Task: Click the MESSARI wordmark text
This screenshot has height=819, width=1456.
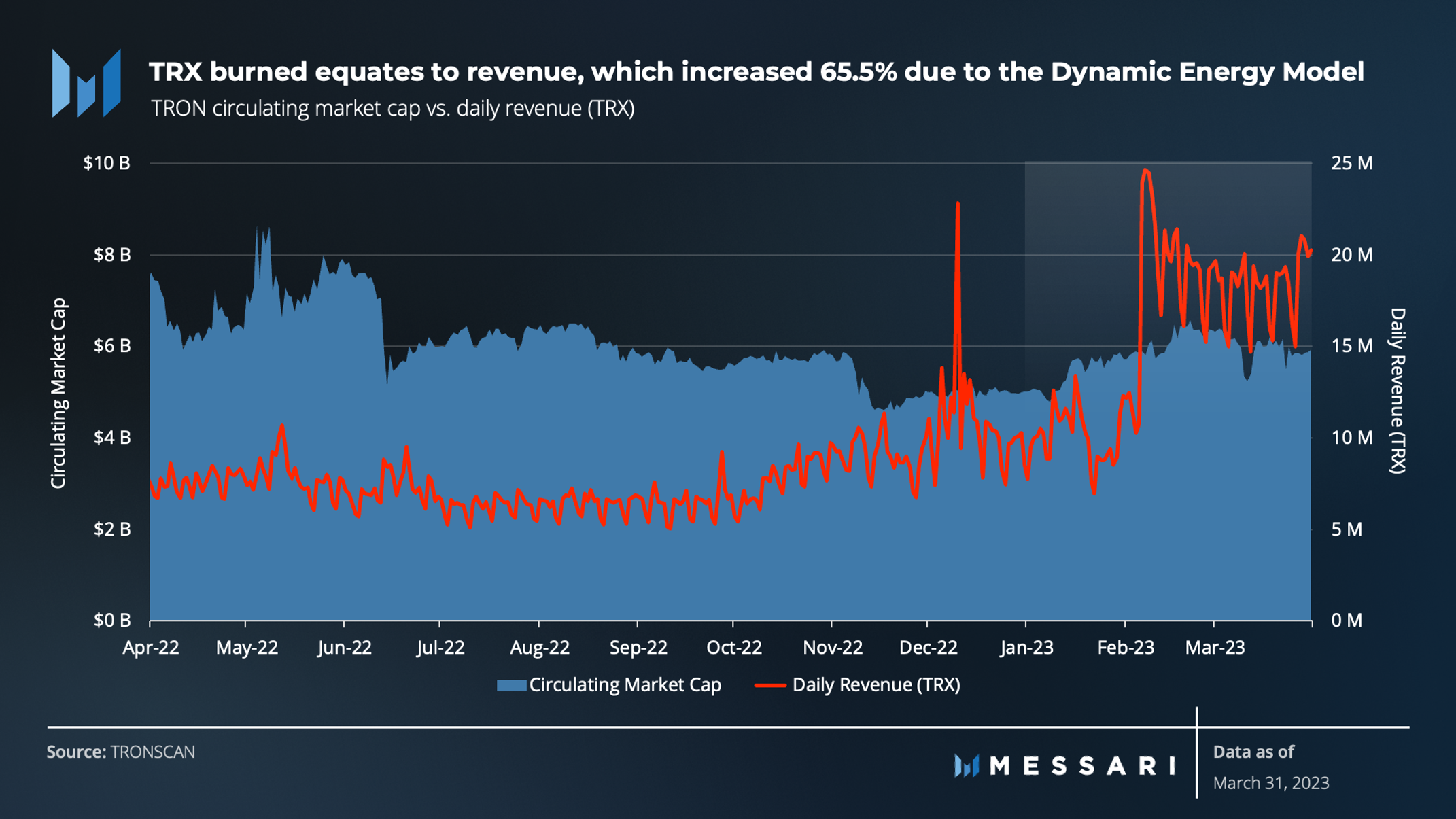Action: tap(1082, 766)
